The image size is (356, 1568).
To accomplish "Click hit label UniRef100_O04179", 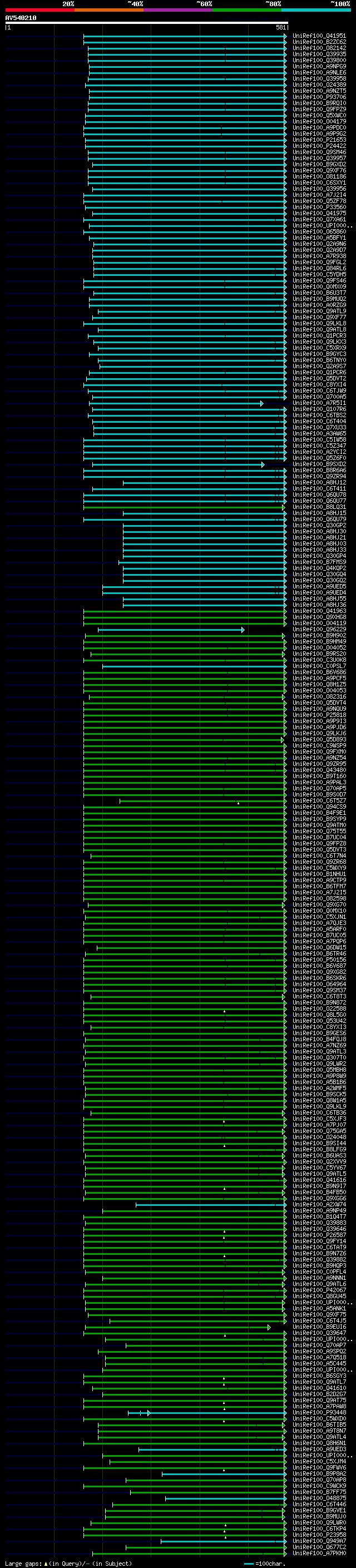I will [x=319, y=122].
